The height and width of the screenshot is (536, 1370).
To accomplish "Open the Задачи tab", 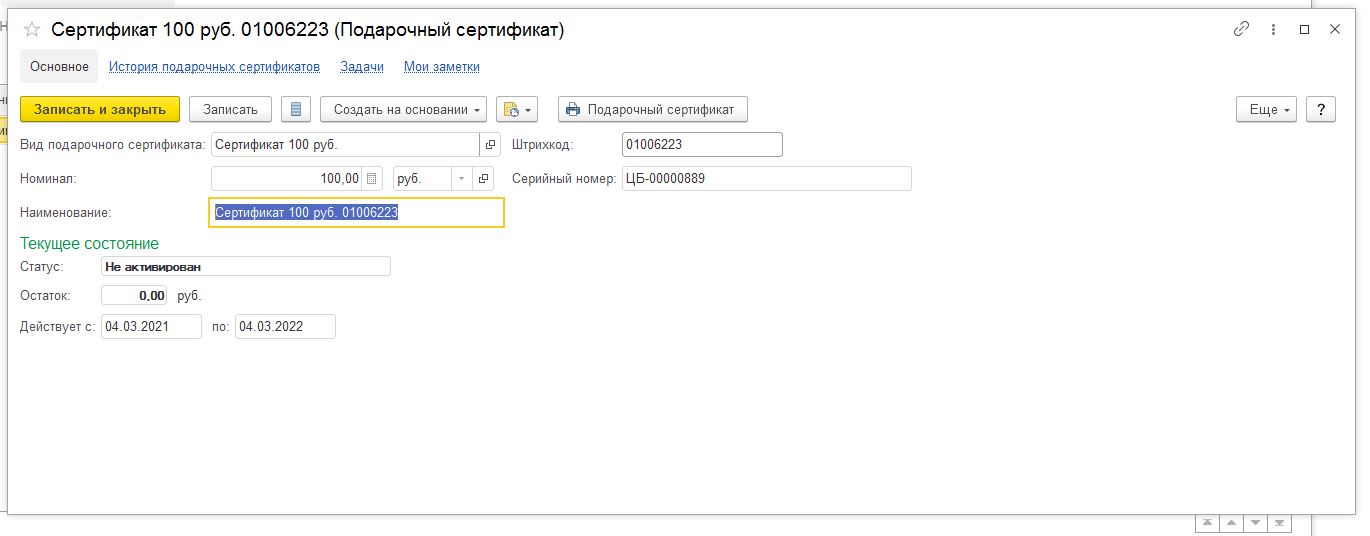I will coord(362,67).
